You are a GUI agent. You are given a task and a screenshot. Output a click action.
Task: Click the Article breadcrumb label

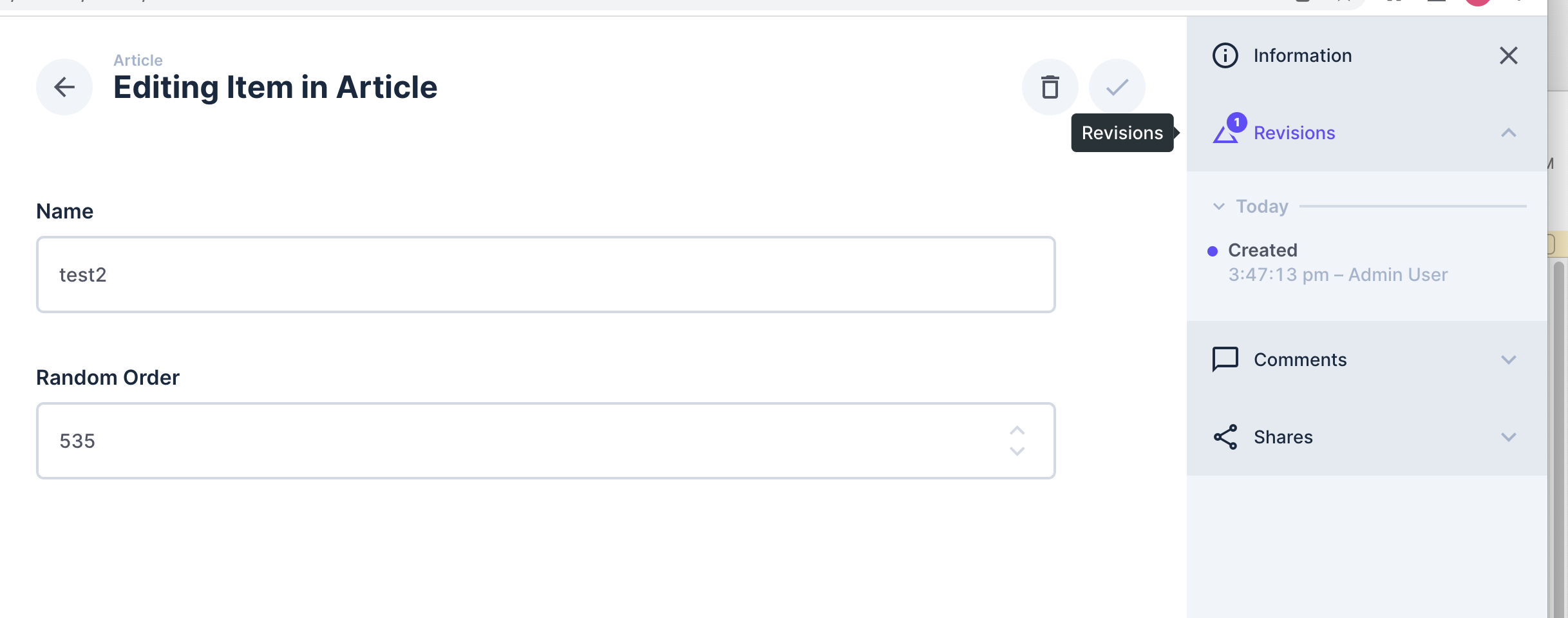[138, 59]
